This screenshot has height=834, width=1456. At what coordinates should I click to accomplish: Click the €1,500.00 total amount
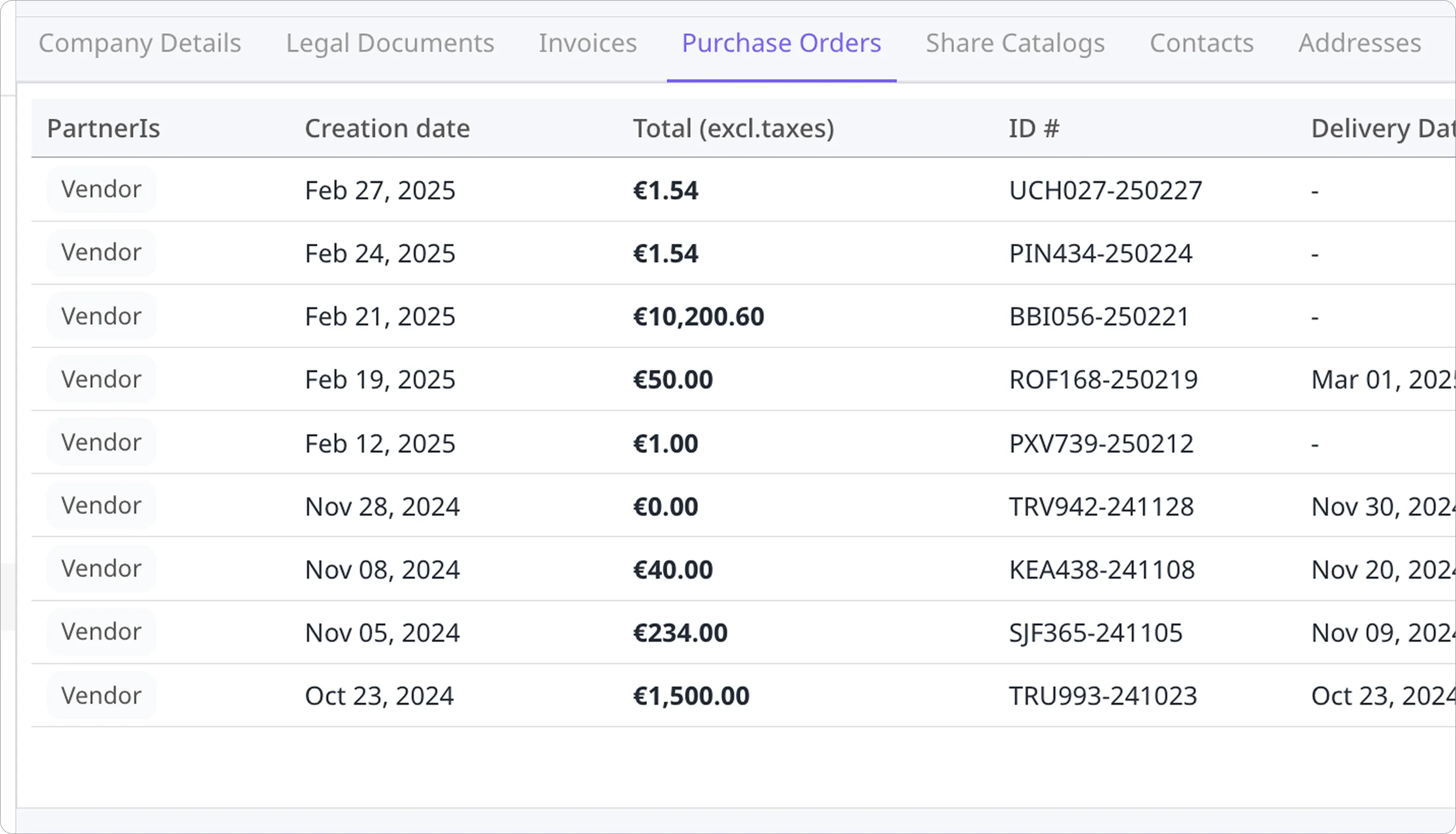pyautogui.click(x=691, y=696)
